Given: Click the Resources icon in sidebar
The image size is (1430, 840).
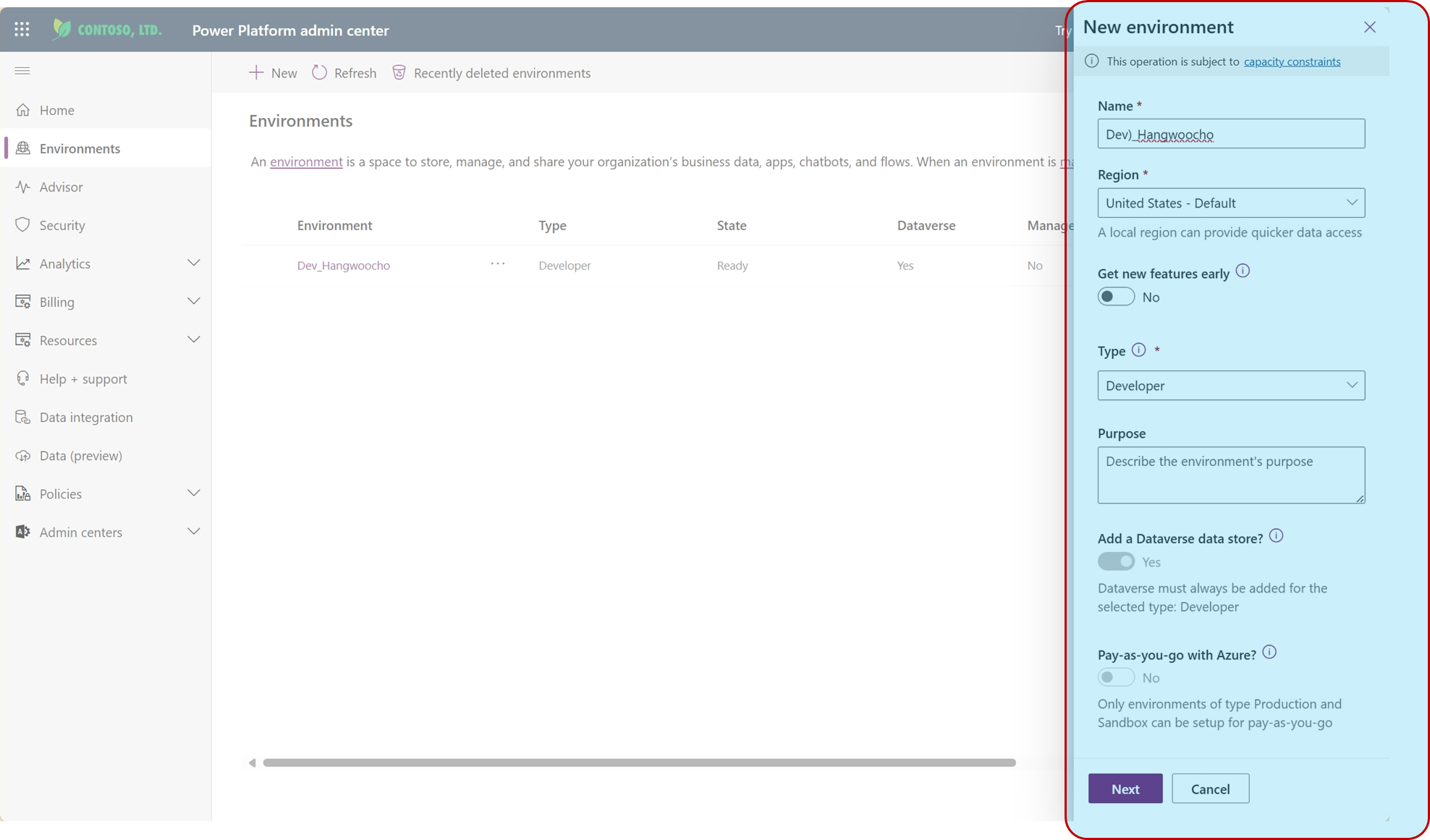Looking at the screenshot, I should point(23,340).
